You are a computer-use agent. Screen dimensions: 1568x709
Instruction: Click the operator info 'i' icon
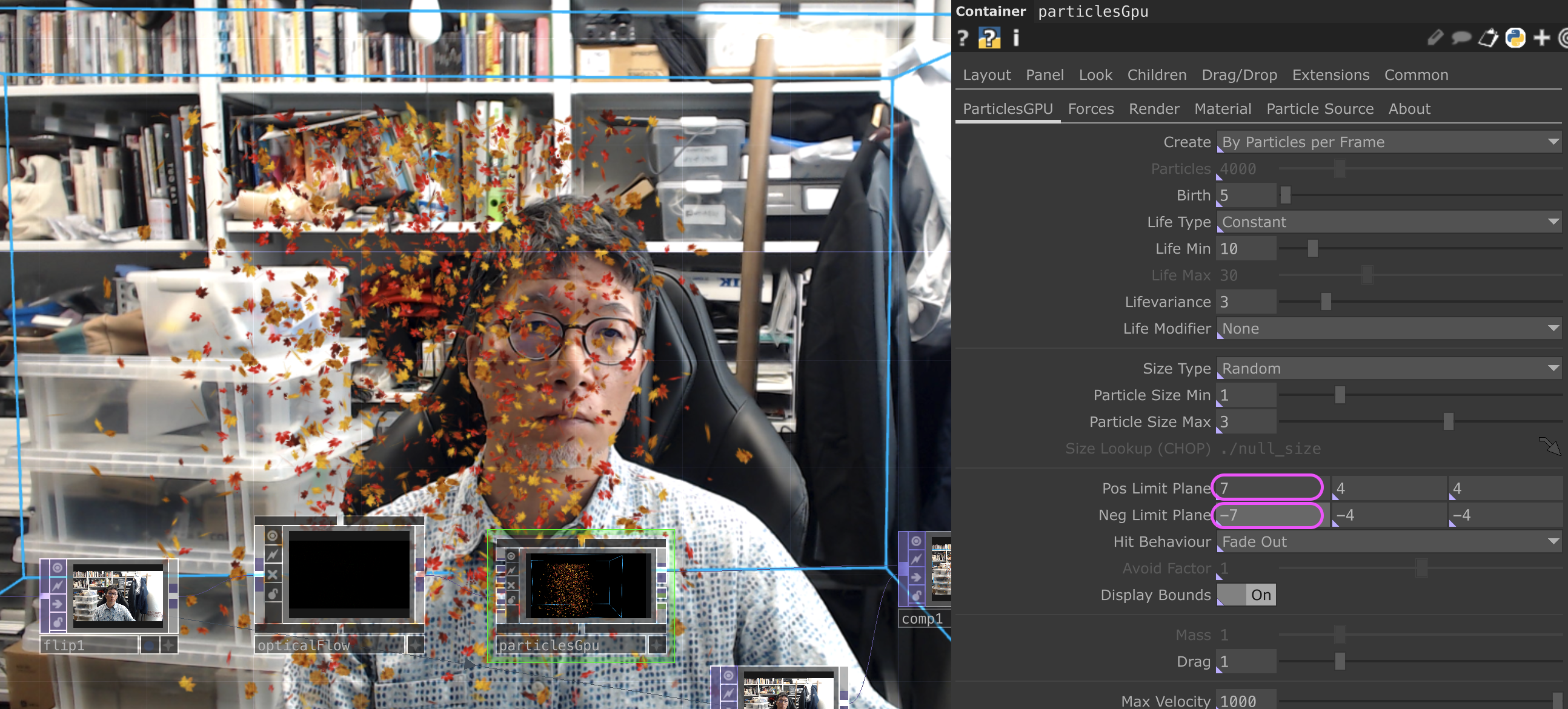tap(1015, 38)
